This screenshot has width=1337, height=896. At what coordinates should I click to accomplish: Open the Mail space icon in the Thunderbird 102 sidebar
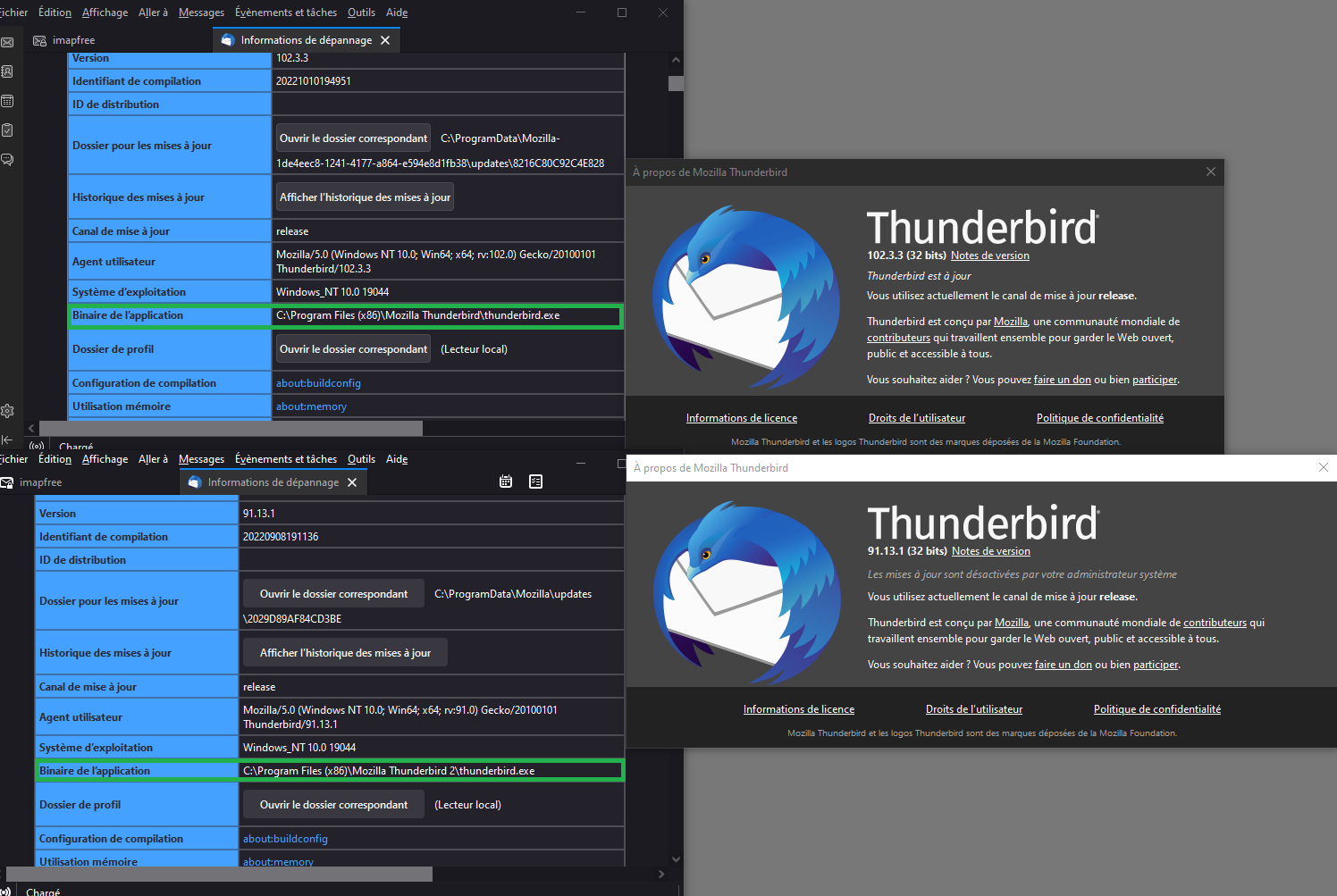(x=7, y=42)
